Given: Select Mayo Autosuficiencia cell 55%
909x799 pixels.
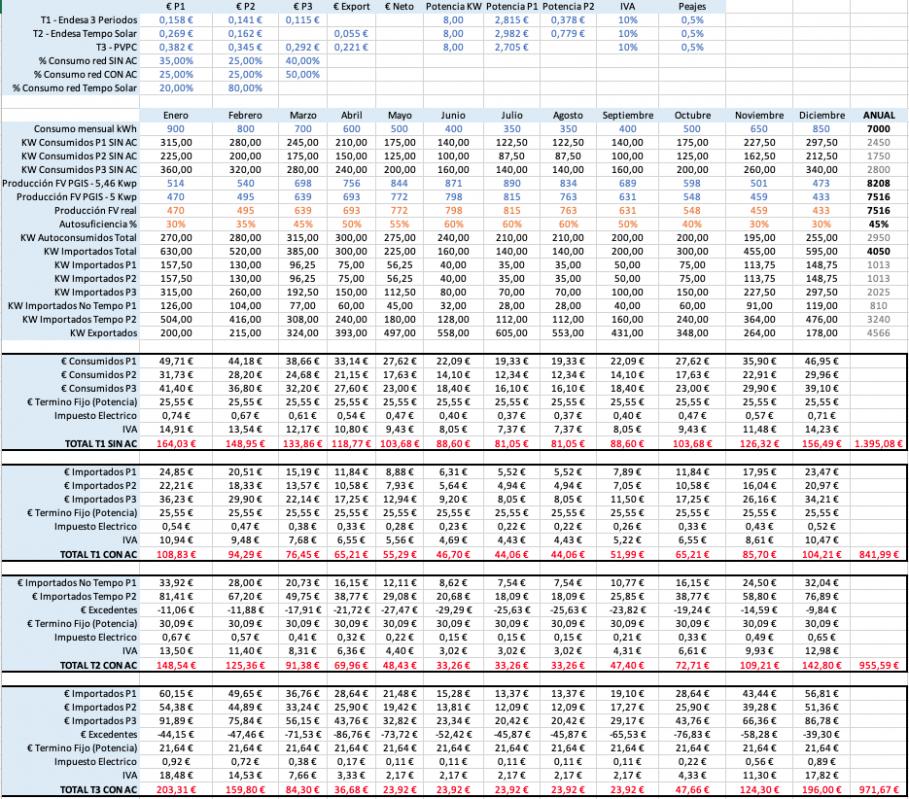Looking at the screenshot, I should tap(399, 224).
